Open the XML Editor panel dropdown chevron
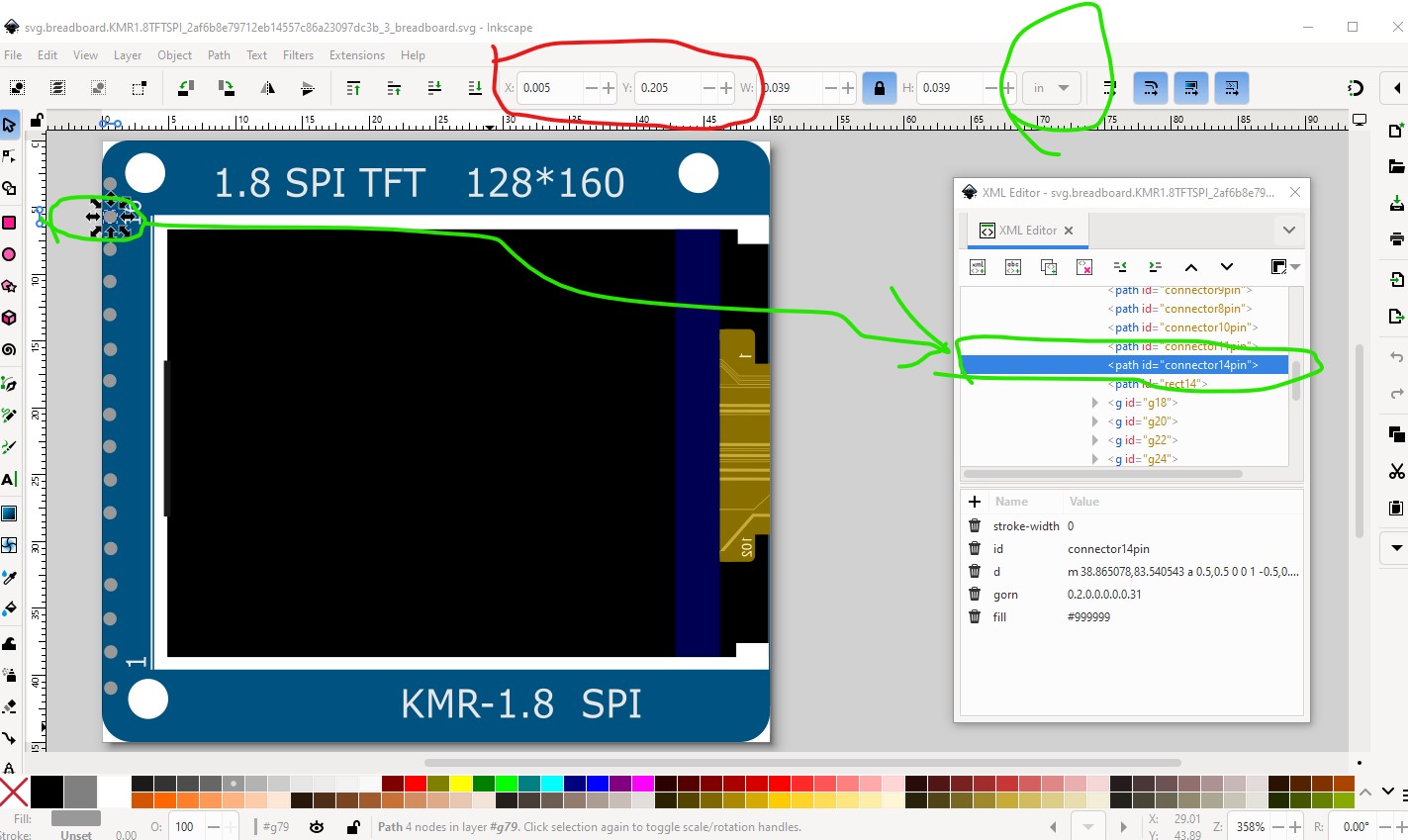 (1288, 231)
